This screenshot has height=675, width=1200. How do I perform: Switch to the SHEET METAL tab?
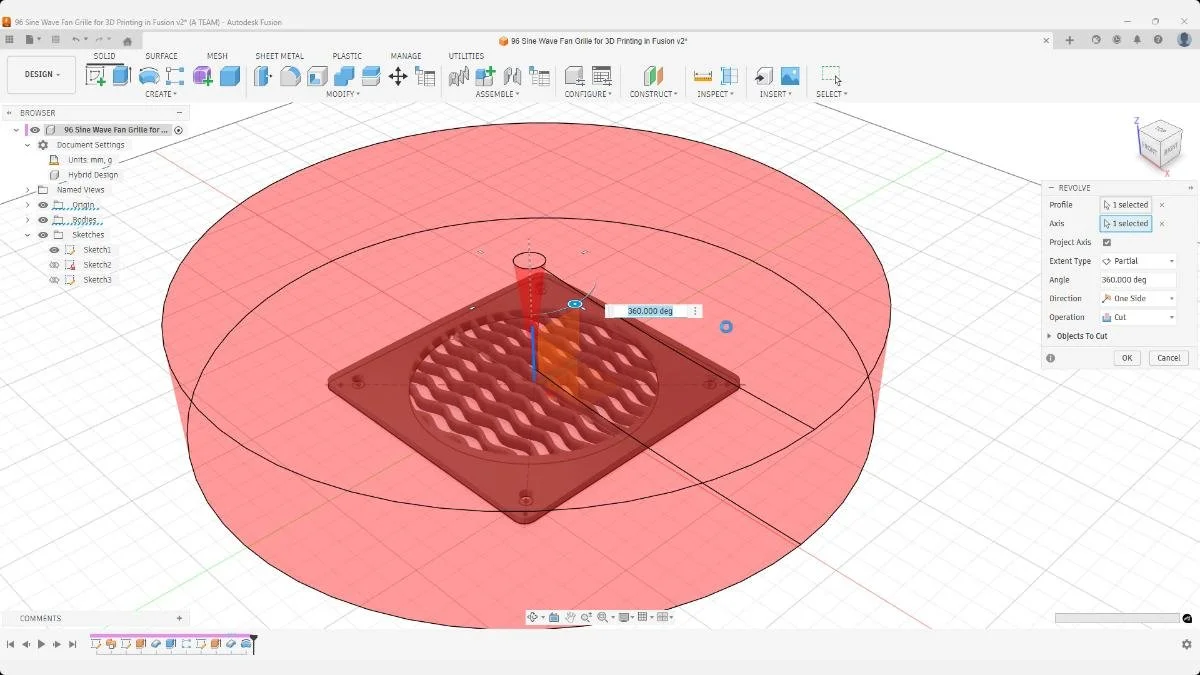279,56
